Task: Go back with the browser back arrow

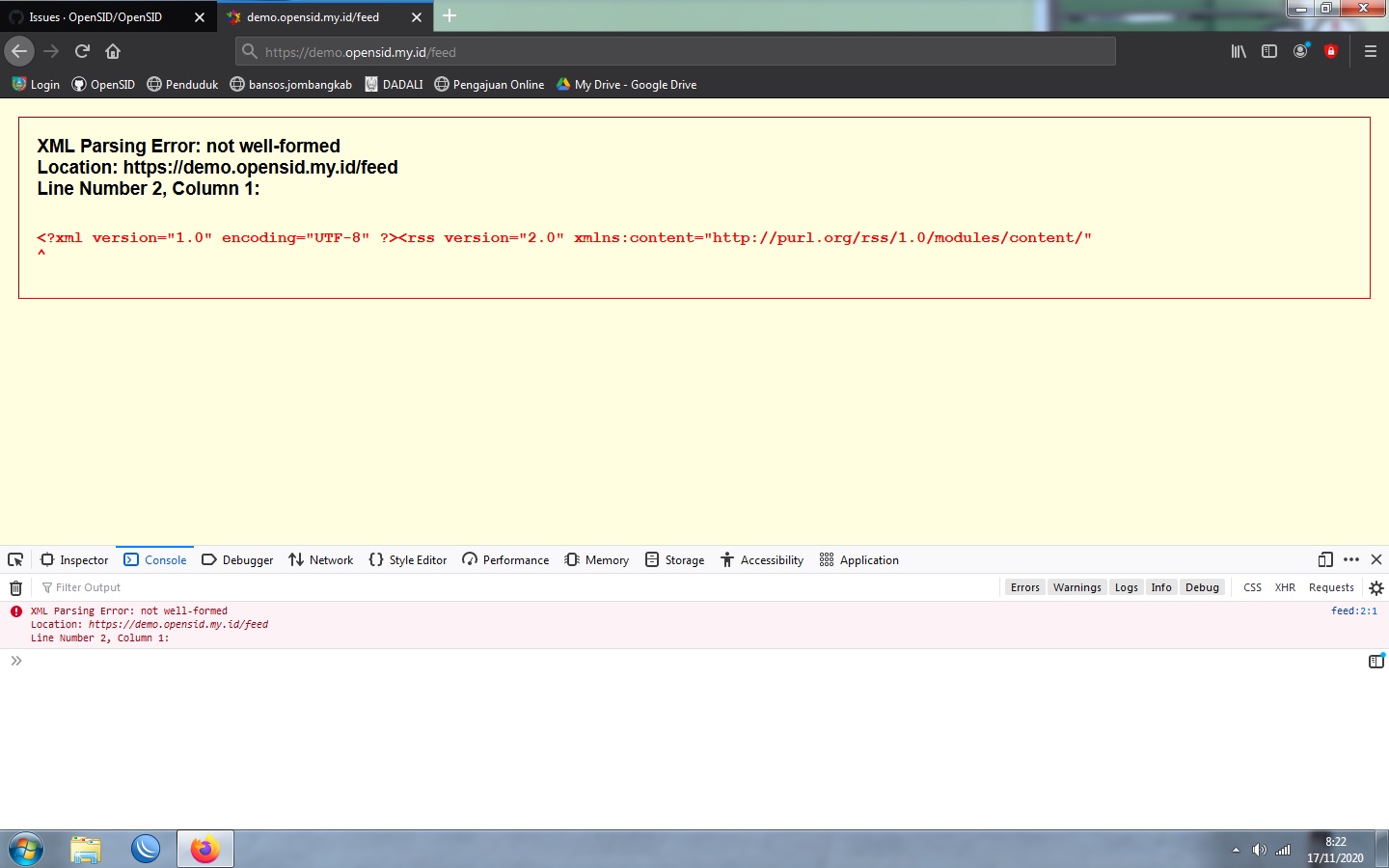Action: coord(19,51)
